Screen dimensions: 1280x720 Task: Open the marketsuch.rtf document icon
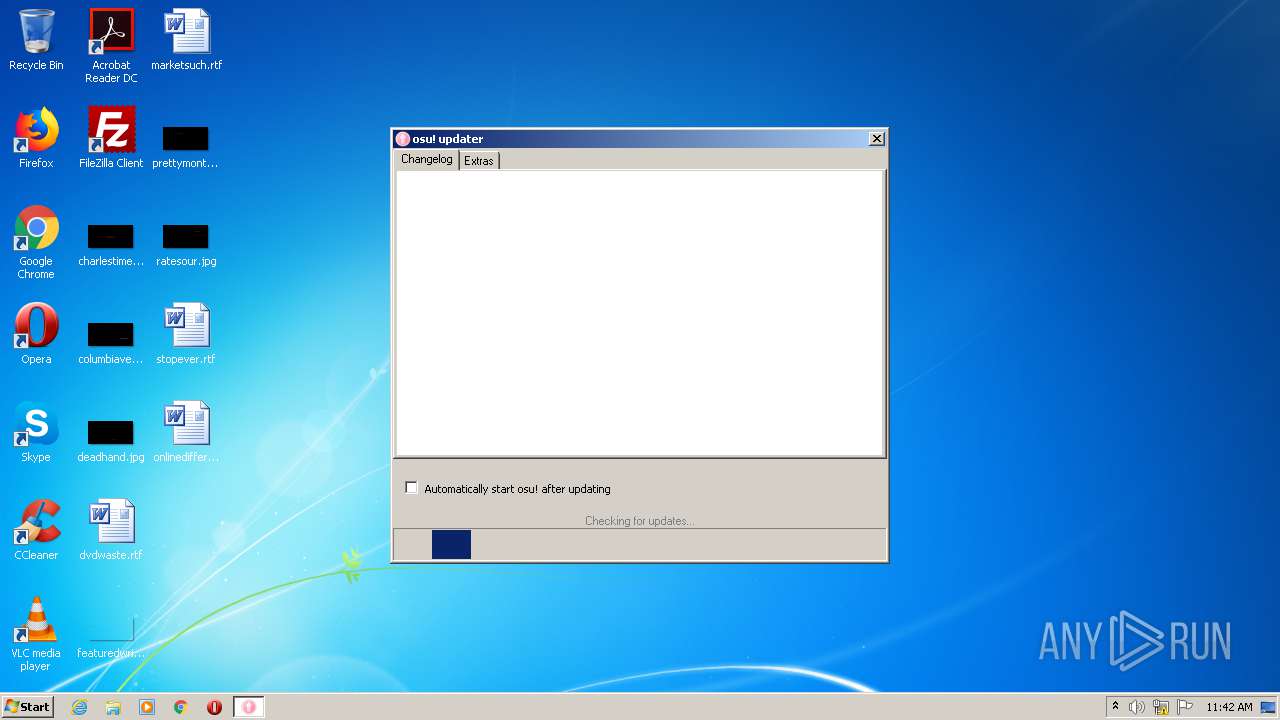(186, 40)
